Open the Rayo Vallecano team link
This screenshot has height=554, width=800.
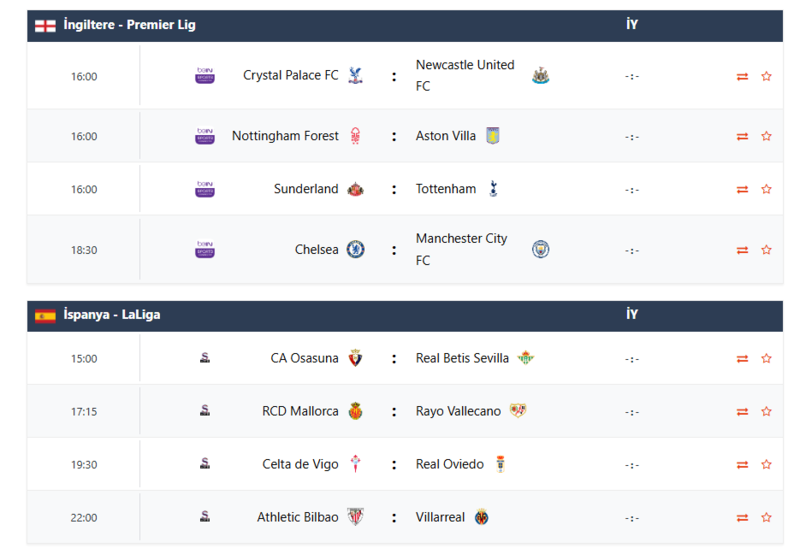(x=458, y=411)
